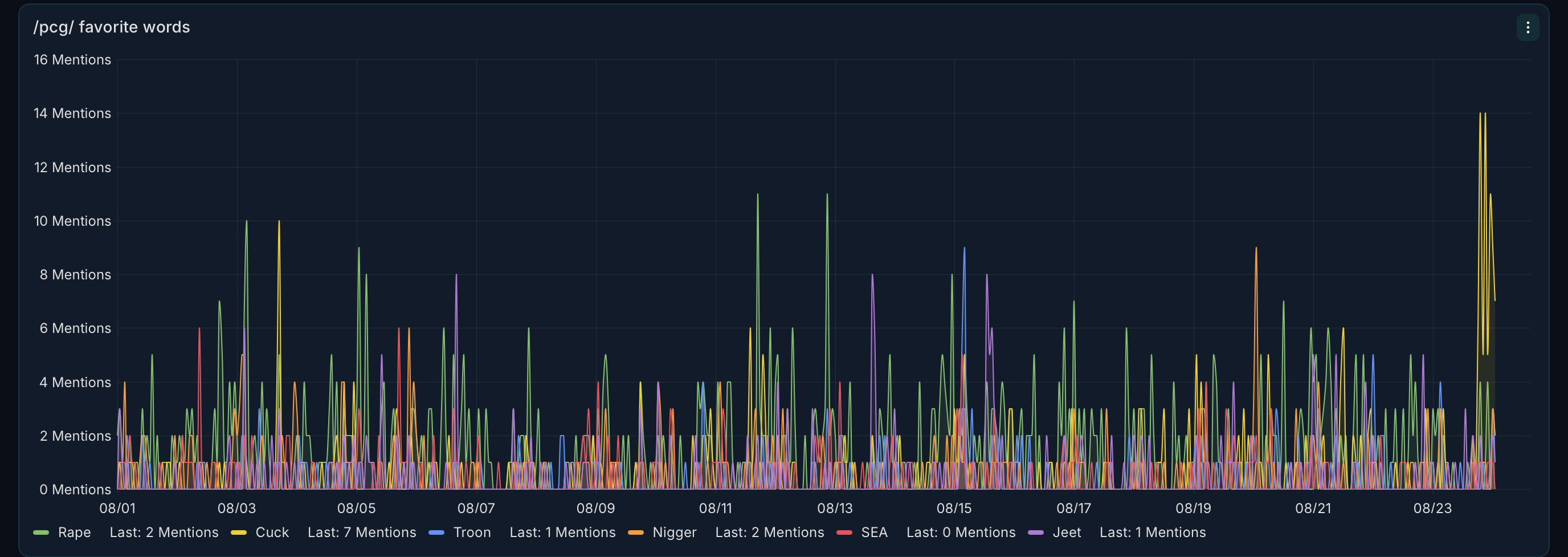Viewport: 1568px width, 557px height.
Task: Click the 08/21 date on the x-axis
Action: click(1313, 509)
